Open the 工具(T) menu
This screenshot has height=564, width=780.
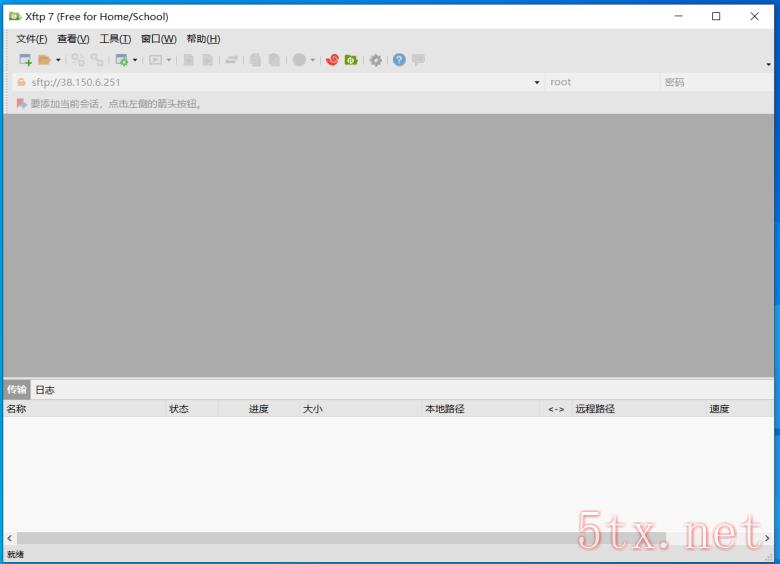coord(115,39)
